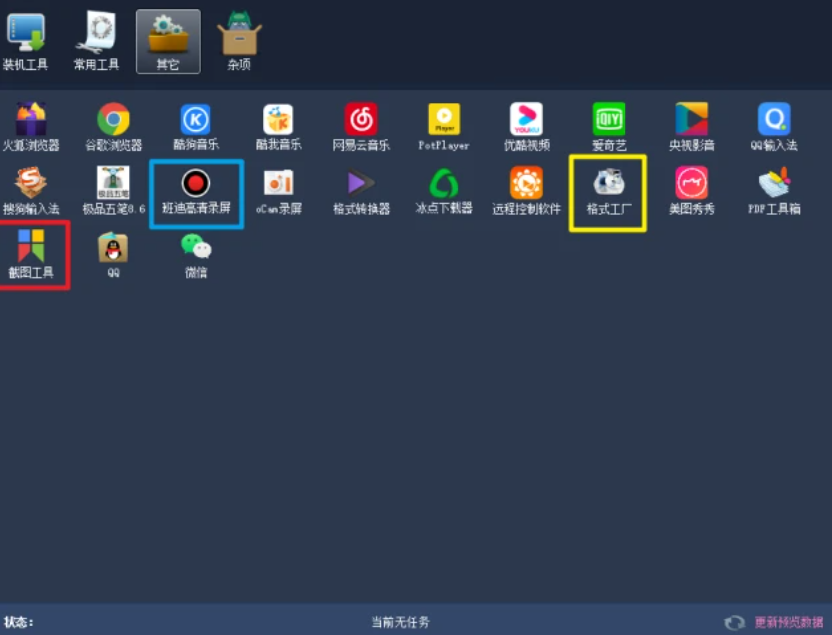Open the 装机工具 category tab

pyautogui.click(x=25, y=41)
